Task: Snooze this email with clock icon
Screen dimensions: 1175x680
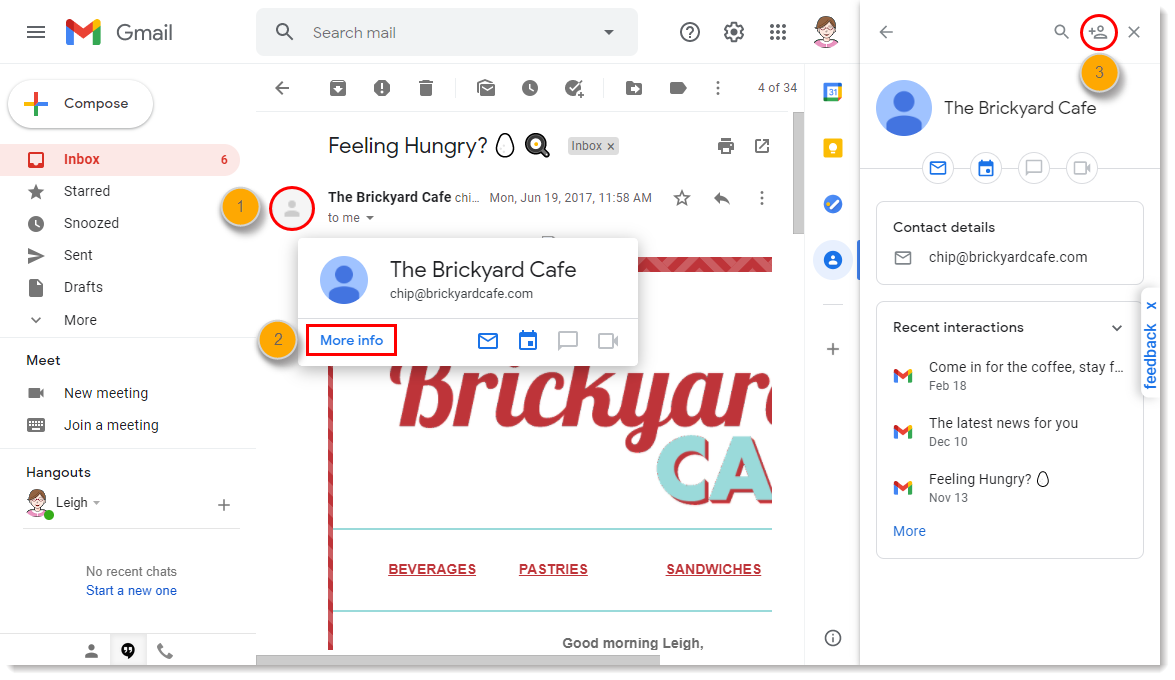Action: click(x=530, y=88)
